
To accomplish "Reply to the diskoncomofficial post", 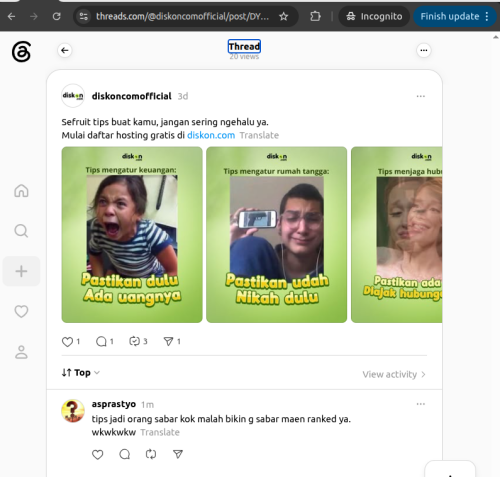I will (101, 342).
